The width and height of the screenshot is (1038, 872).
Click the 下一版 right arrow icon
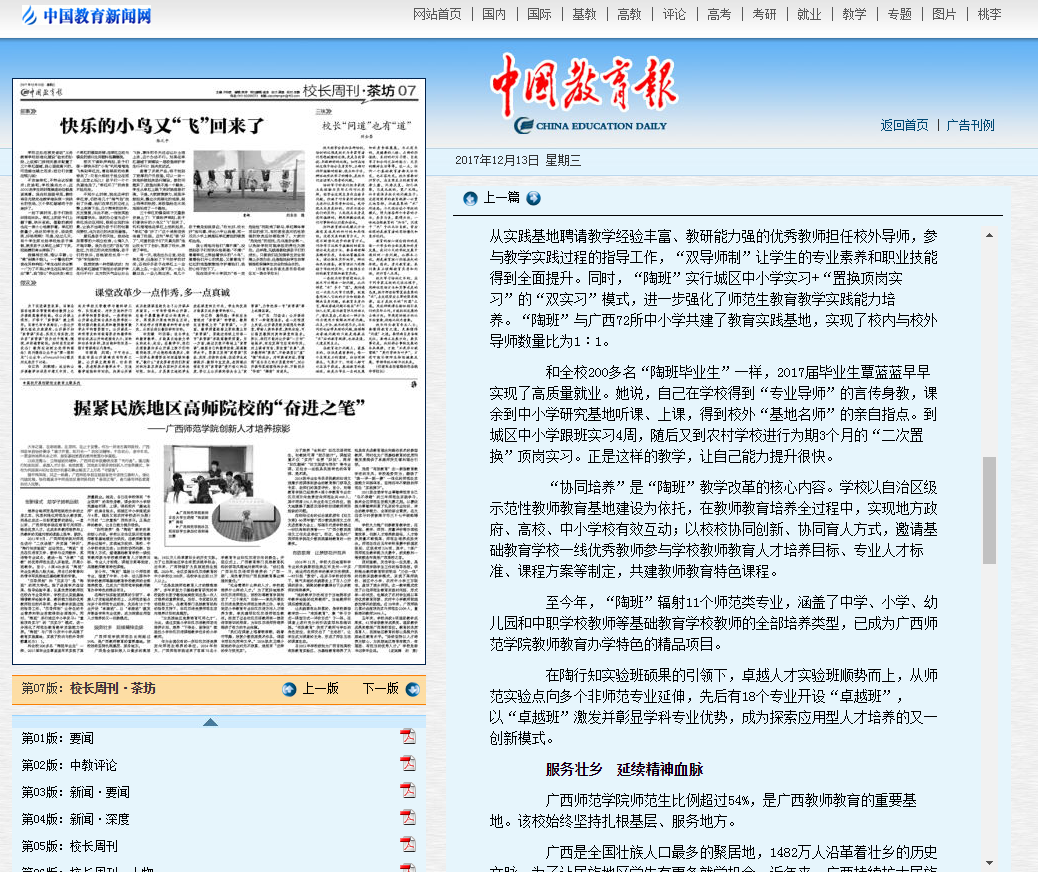click(x=412, y=689)
